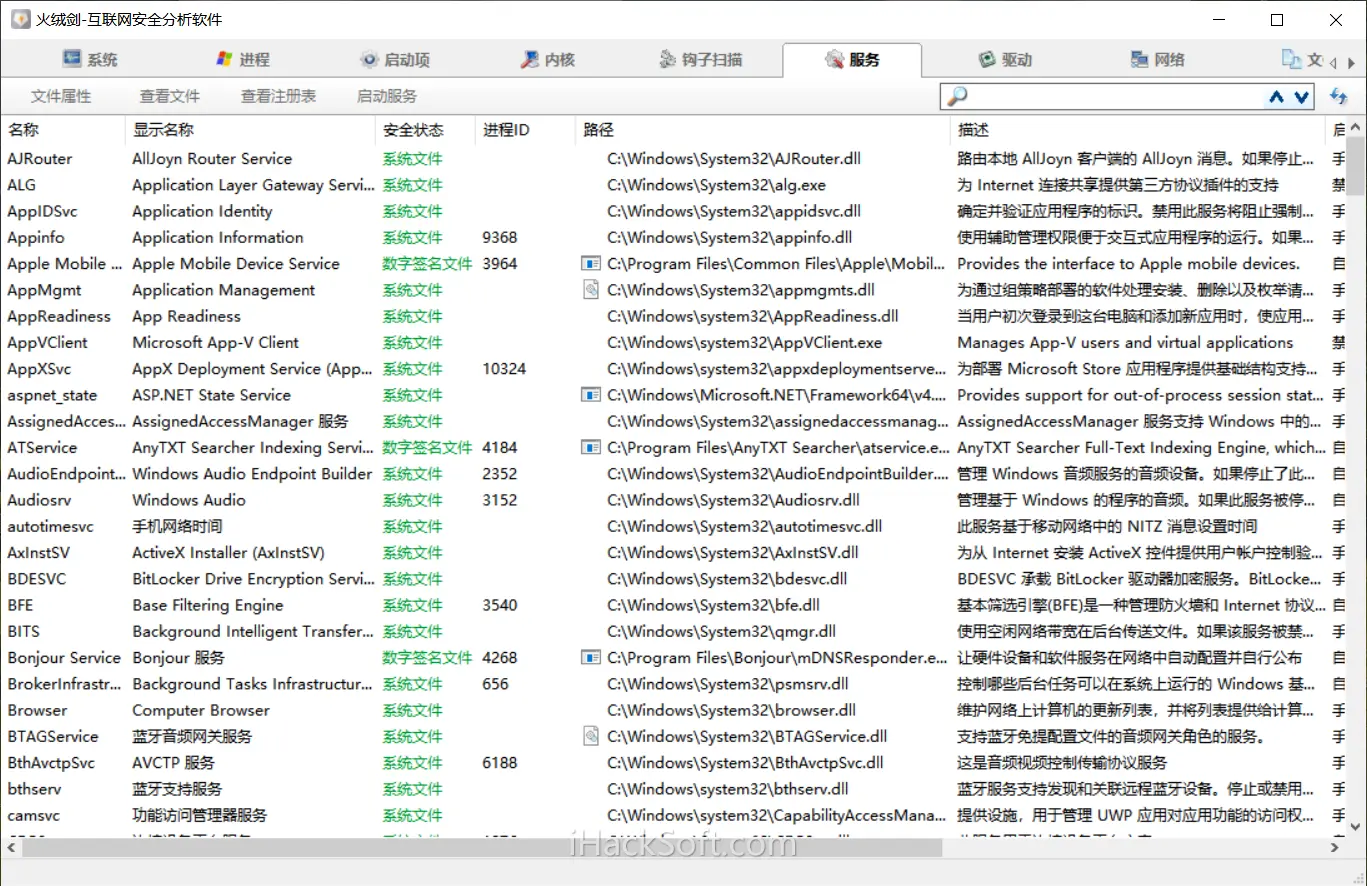
Task: Click the horizontal scrollbar's right arrow
Action: (x=1335, y=847)
